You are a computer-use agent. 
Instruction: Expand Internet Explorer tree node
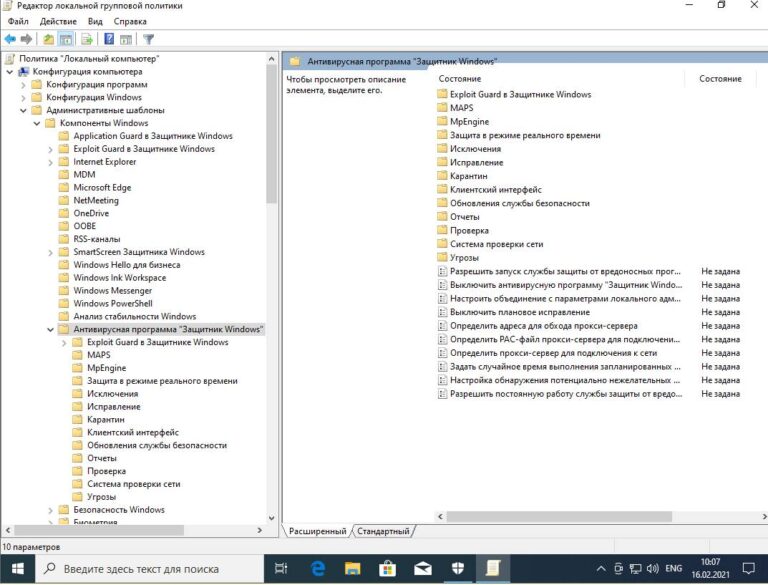point(50,162)
